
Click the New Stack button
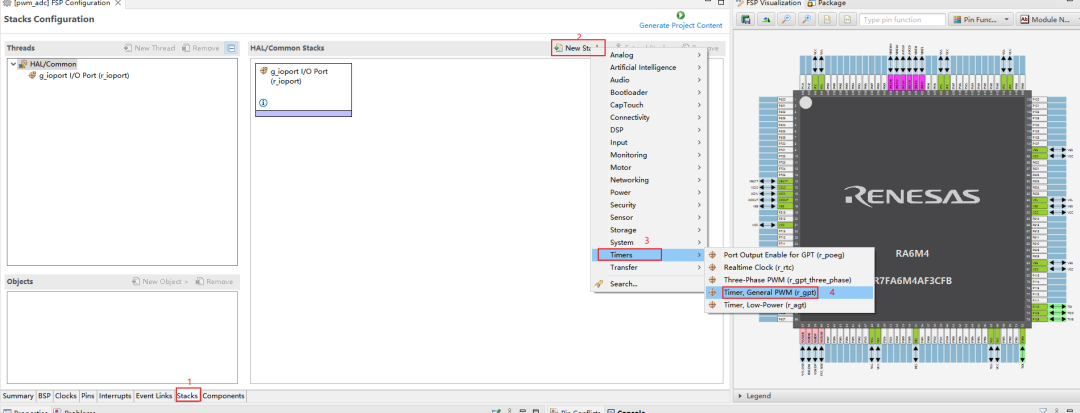pyautogui.click(x=578, y=48)
